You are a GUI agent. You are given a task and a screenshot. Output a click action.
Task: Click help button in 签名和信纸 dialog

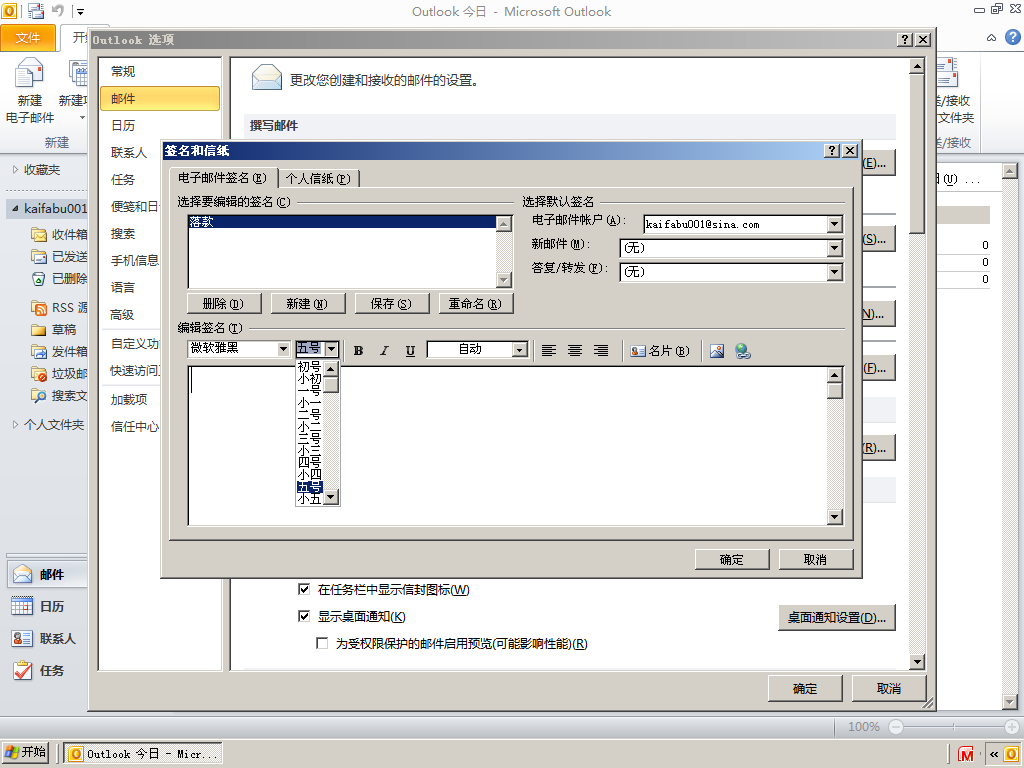(831, 151)
